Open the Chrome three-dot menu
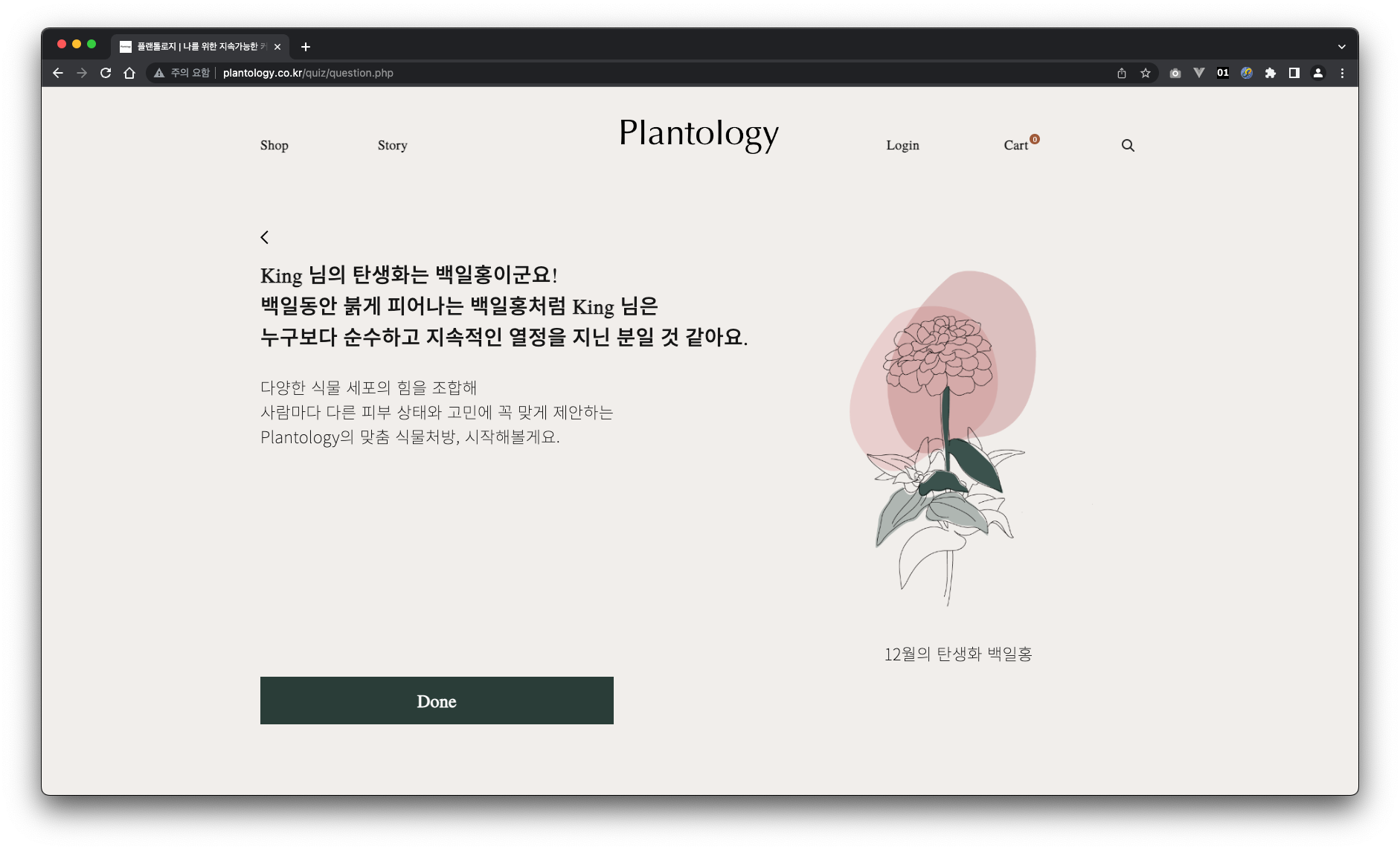 pyautogui.click(x=1342, y=73)
